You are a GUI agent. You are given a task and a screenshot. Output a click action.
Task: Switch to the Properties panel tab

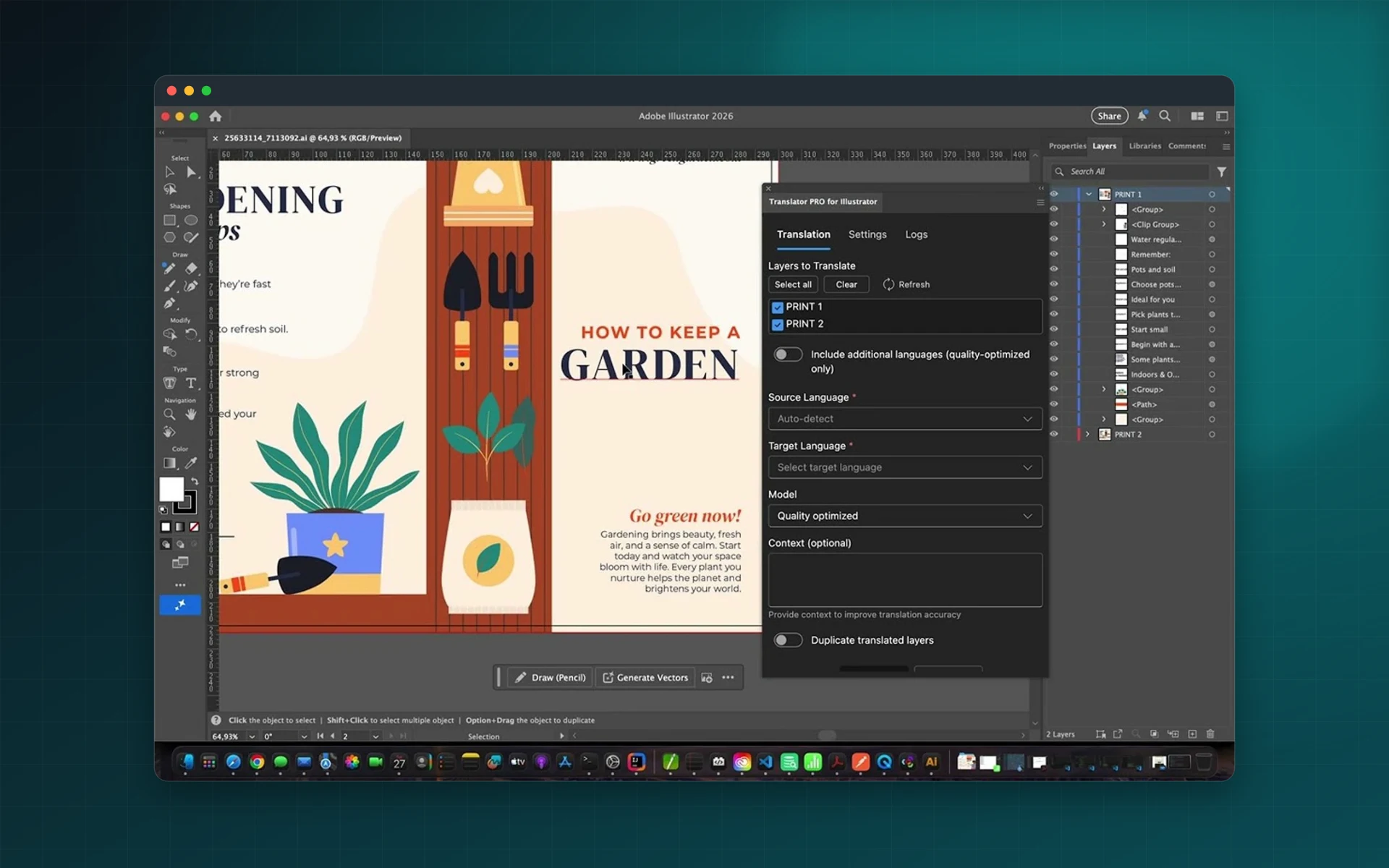coord(1067,146)
